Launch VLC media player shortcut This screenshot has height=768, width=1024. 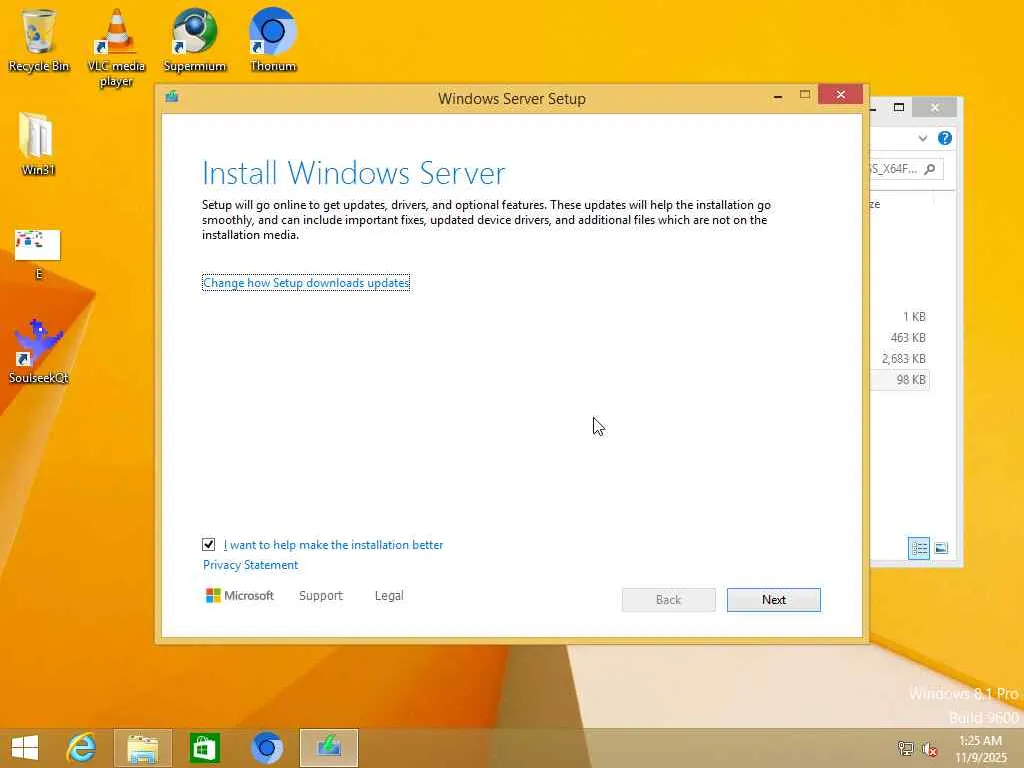(x=116, y=47)
